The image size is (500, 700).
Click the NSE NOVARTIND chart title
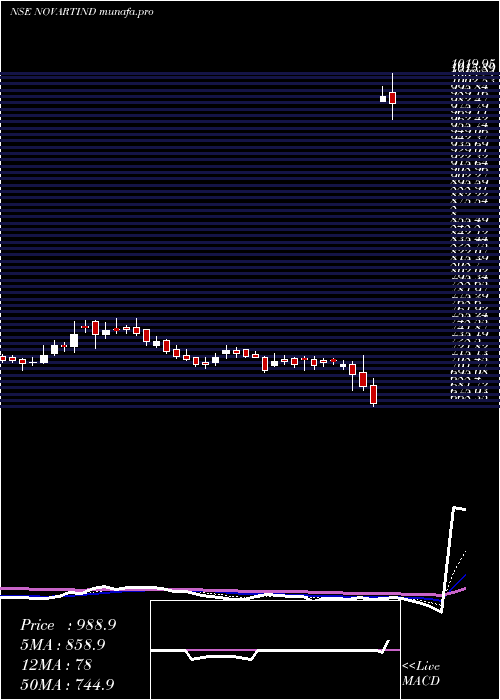point(52,12)
